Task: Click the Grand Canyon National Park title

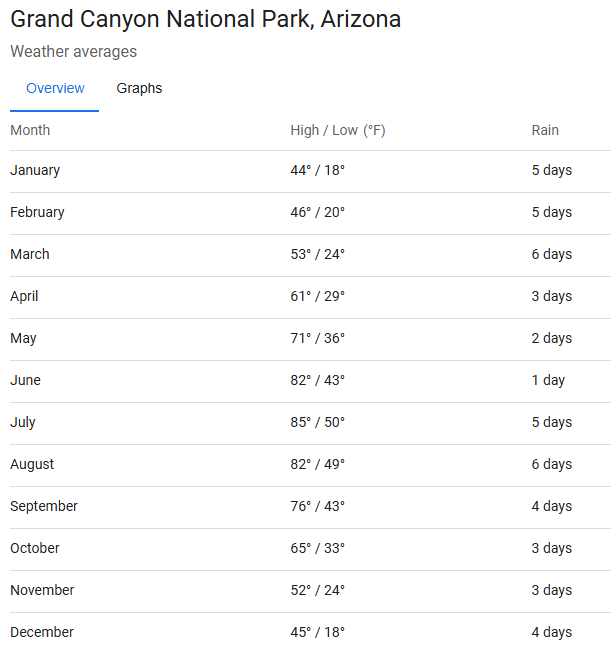Action: pyautogui.click(x=205, y=19)
